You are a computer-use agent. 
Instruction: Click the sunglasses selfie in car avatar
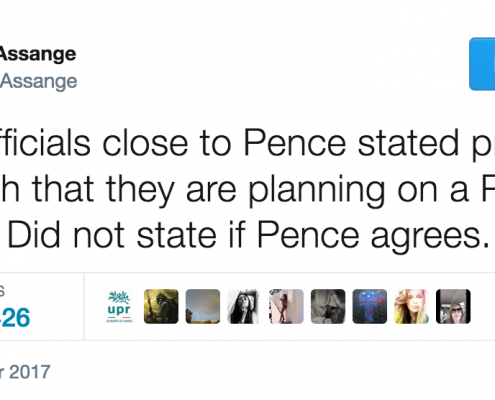[x=453, y=306]
